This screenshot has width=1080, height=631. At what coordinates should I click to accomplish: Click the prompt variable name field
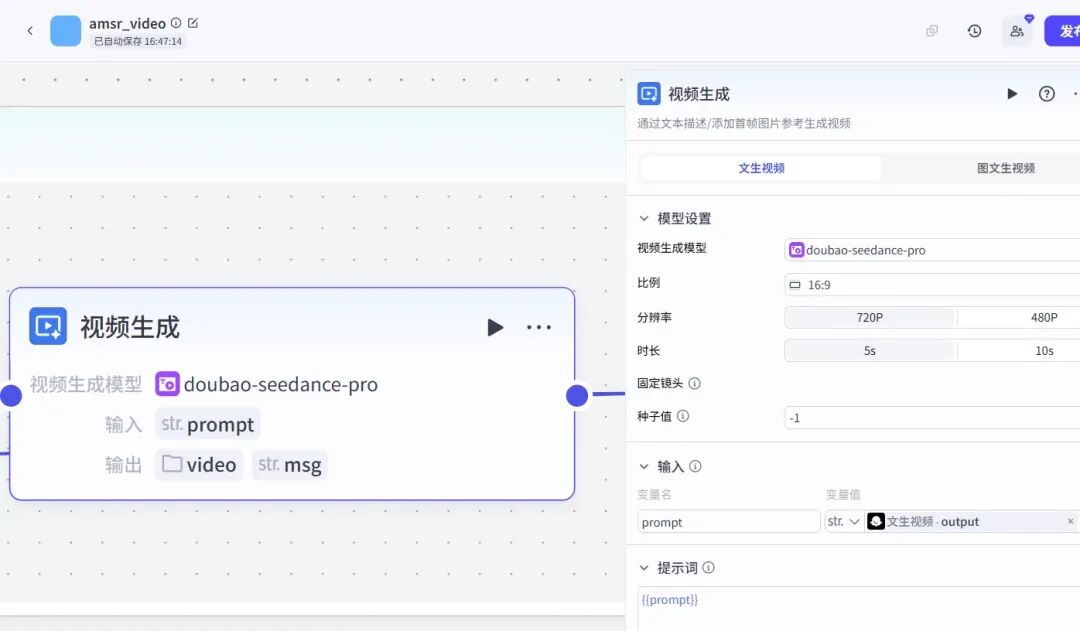pyautogui.click(x=729, y=521)
